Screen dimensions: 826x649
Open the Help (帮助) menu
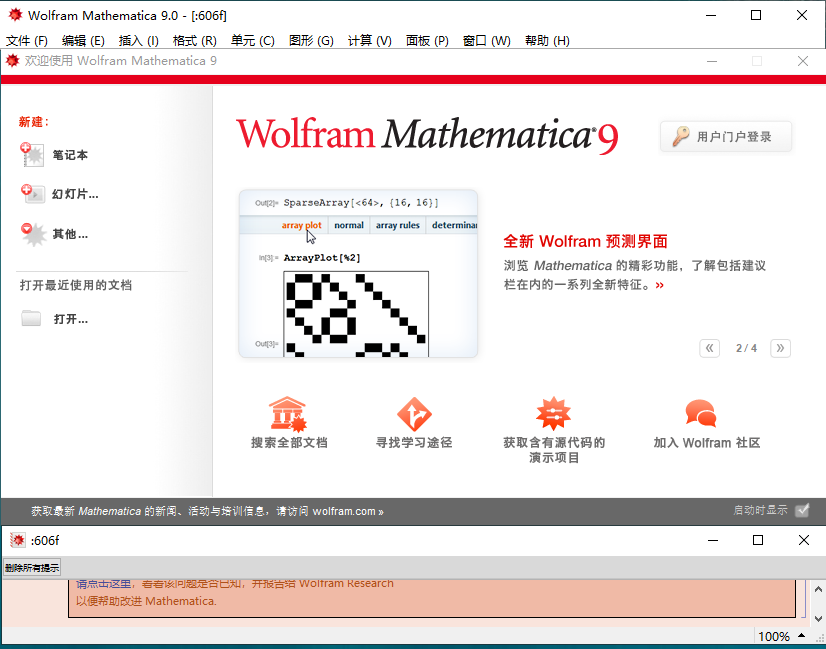click(547, 41)
